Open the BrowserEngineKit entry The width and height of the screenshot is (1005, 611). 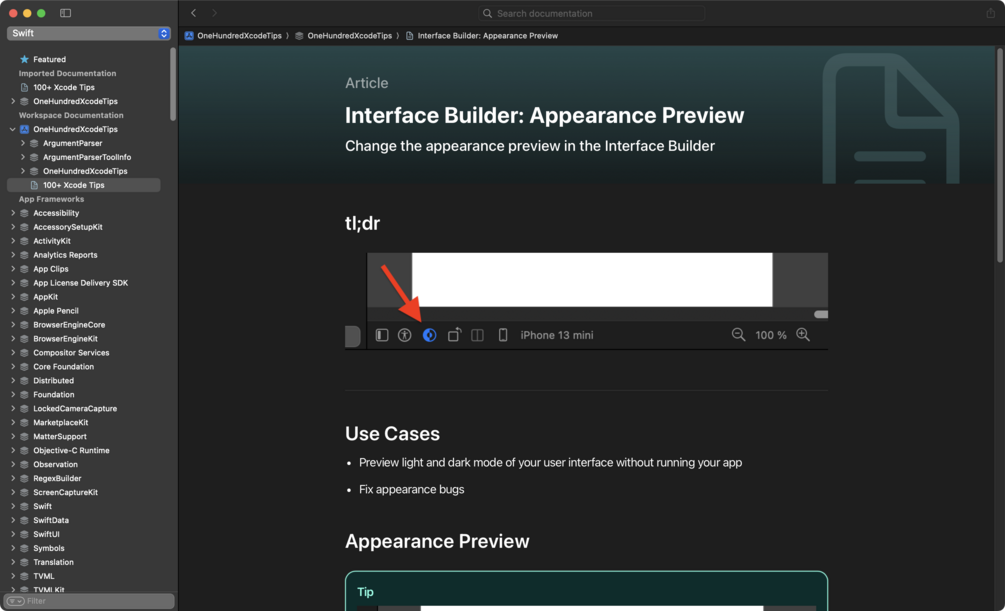[x=65, y=339]
